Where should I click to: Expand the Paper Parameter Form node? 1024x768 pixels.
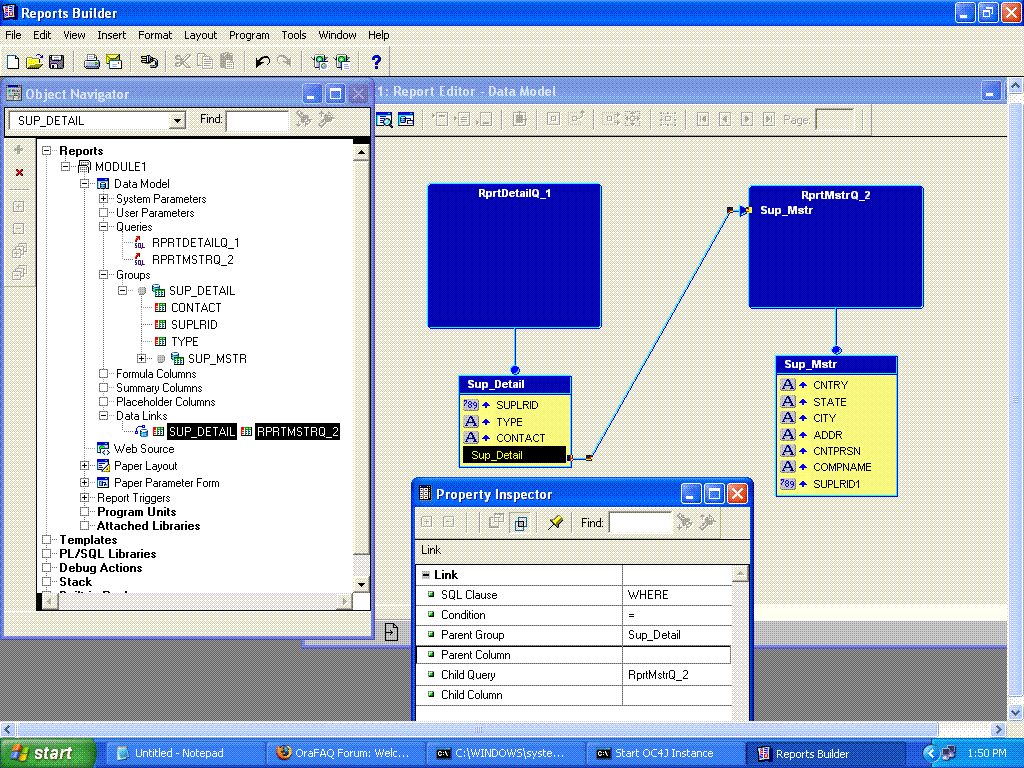click(x=84, y=483)
